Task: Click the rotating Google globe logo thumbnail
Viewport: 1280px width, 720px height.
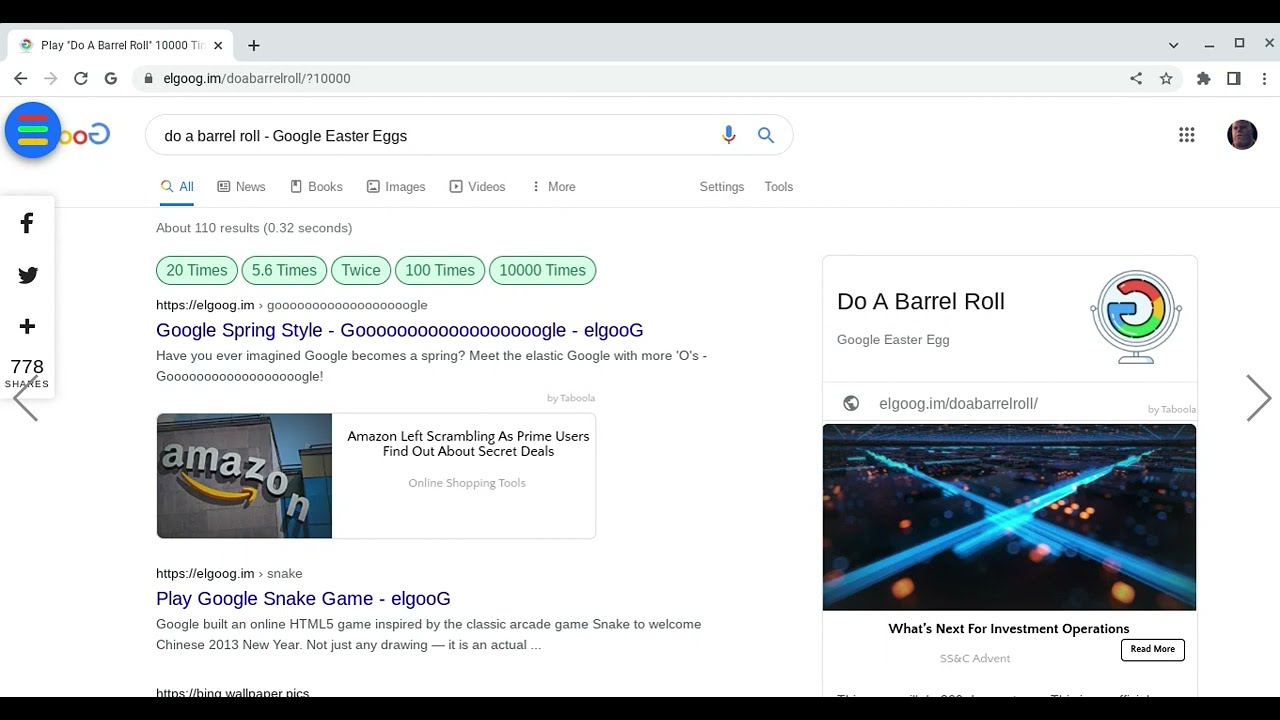Action: [x=1136, y=317]
